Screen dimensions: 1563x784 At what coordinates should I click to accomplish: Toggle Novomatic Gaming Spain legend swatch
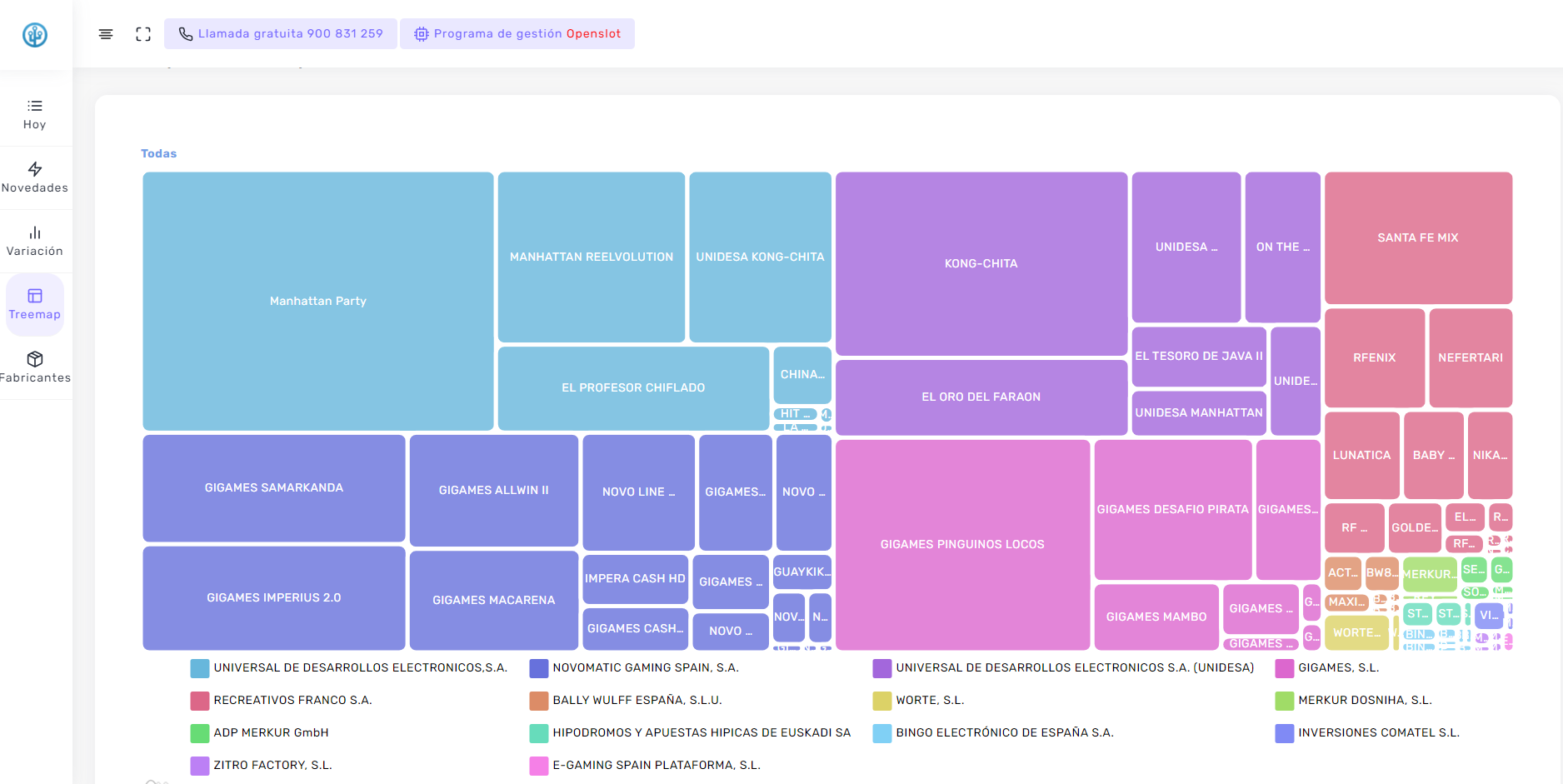[539, 668]
